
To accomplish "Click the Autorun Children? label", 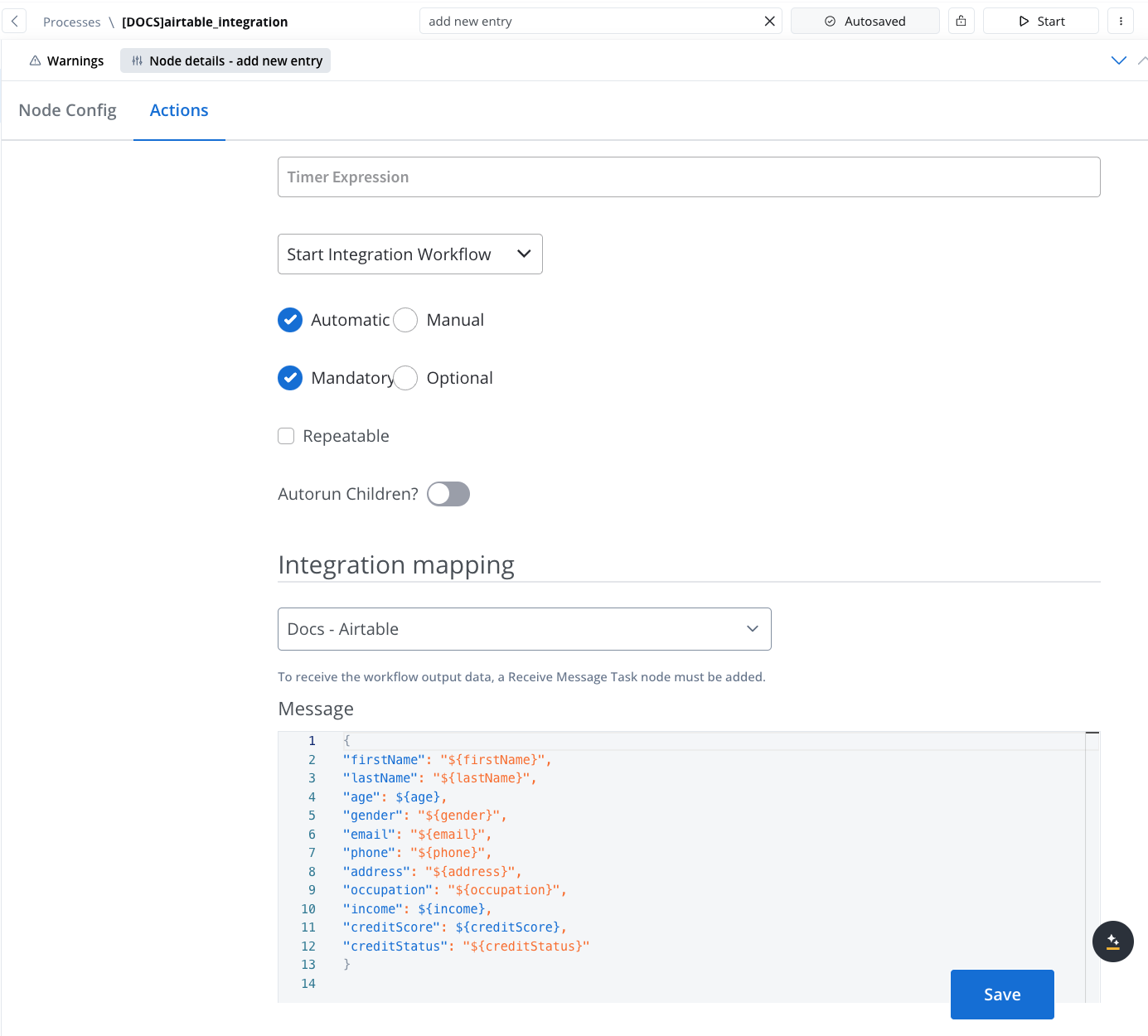I will click(x=348, y=494).
